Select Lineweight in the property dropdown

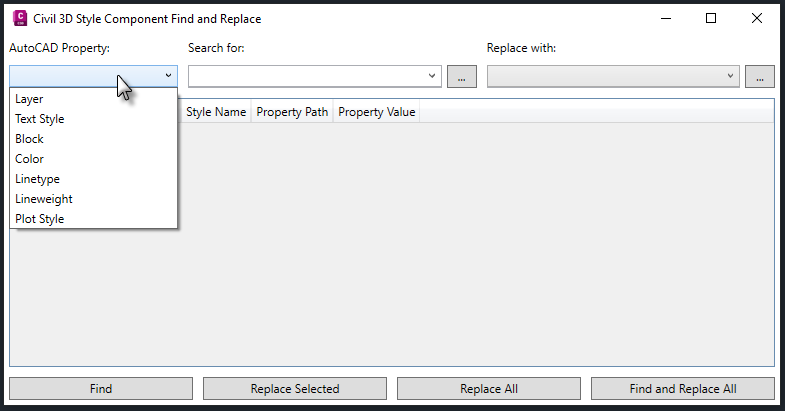point(43,199)
